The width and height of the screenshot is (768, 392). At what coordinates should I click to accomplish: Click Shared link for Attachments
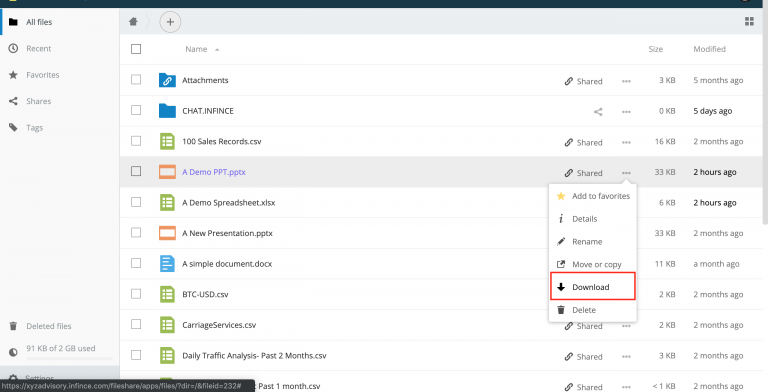click(583, 81)
